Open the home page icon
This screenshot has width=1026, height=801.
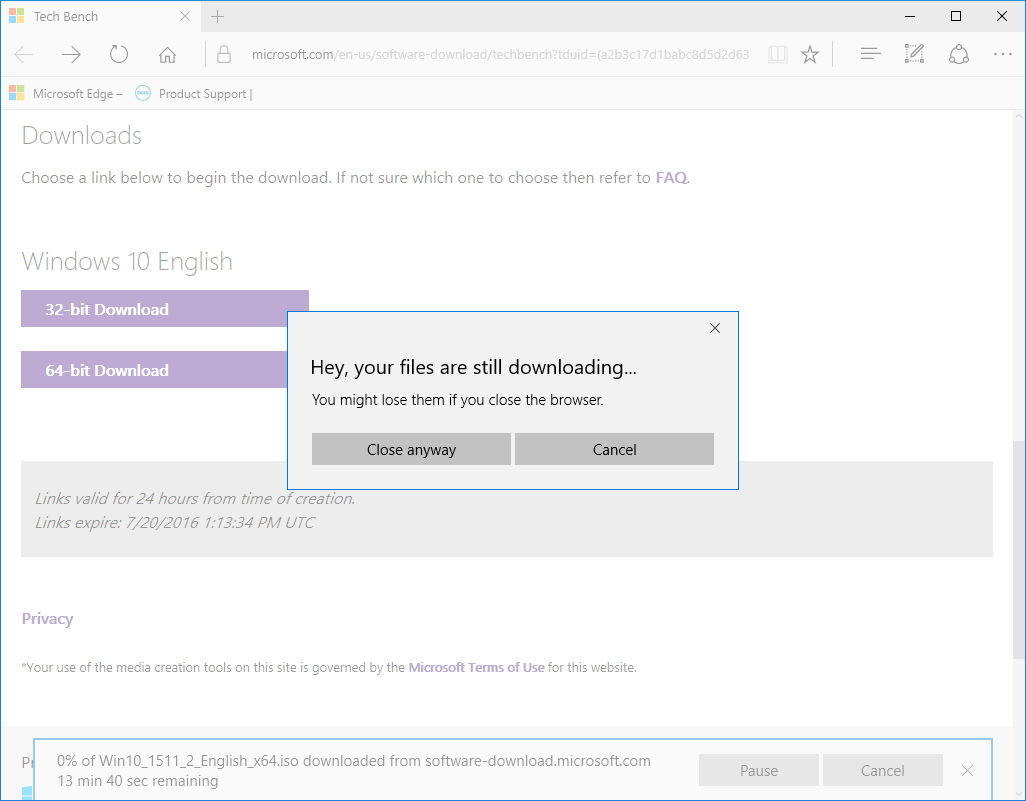pos(168,54)
